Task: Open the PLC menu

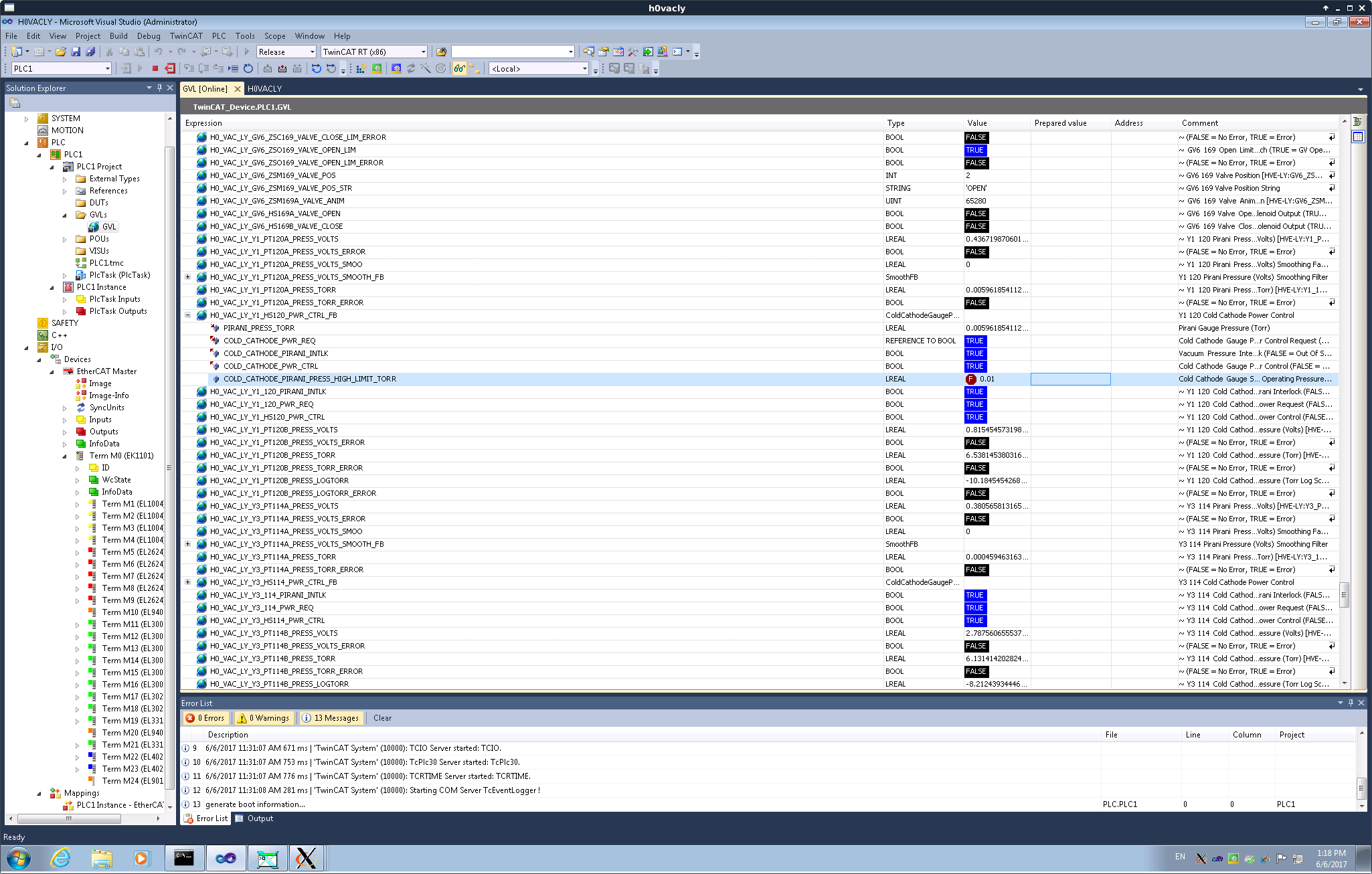Action: click(219, 36)
